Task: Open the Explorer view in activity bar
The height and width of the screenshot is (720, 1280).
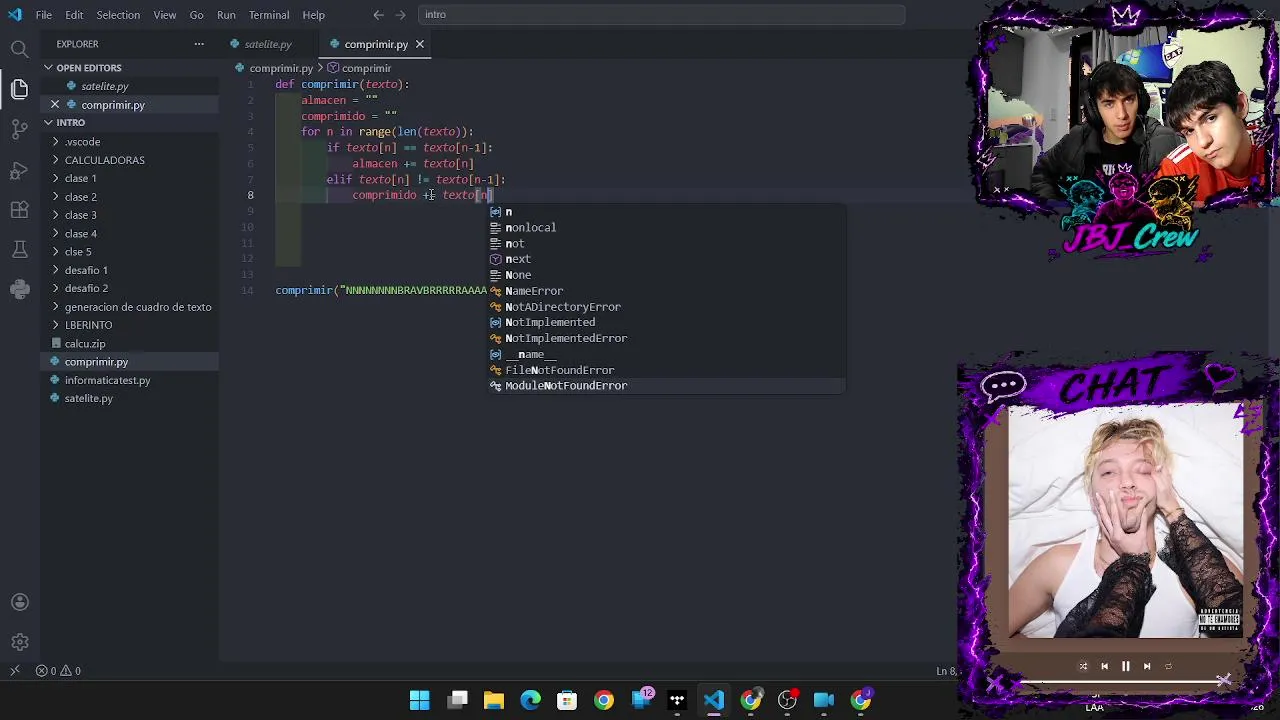Action: pos(19,89)
